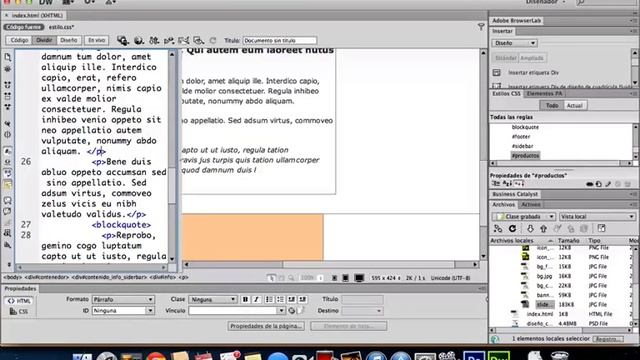The height and width of the screenshot is (360, 640).
Task: Select the blockquote CSS rule
Action: click(x=525, y=127)
